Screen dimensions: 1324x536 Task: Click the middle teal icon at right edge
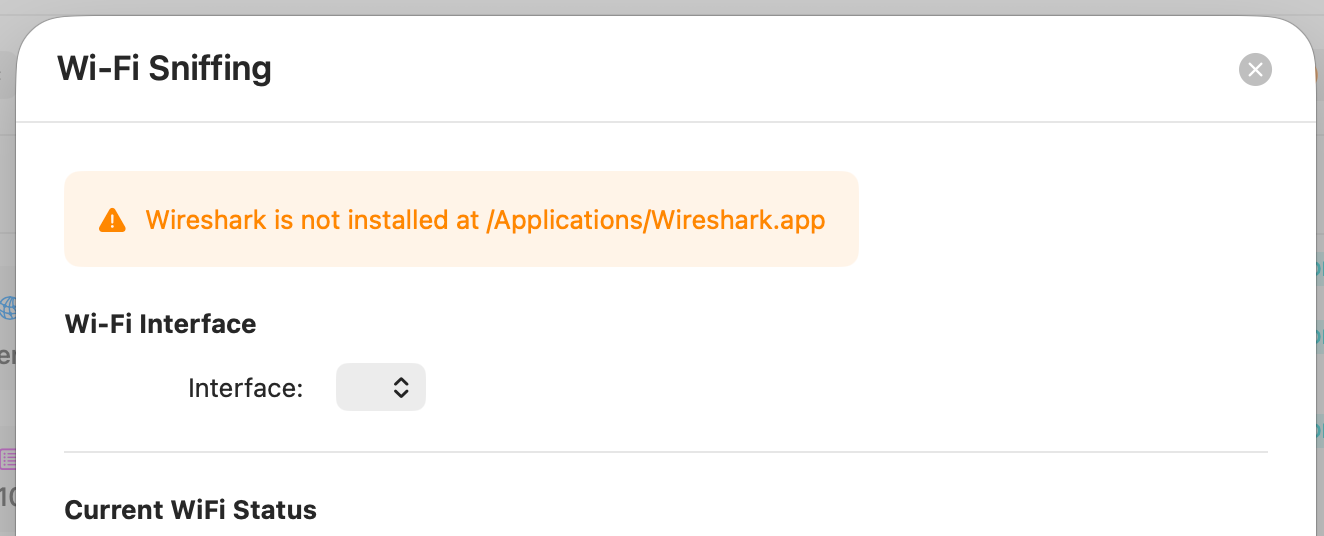(x=1318, y=337)
